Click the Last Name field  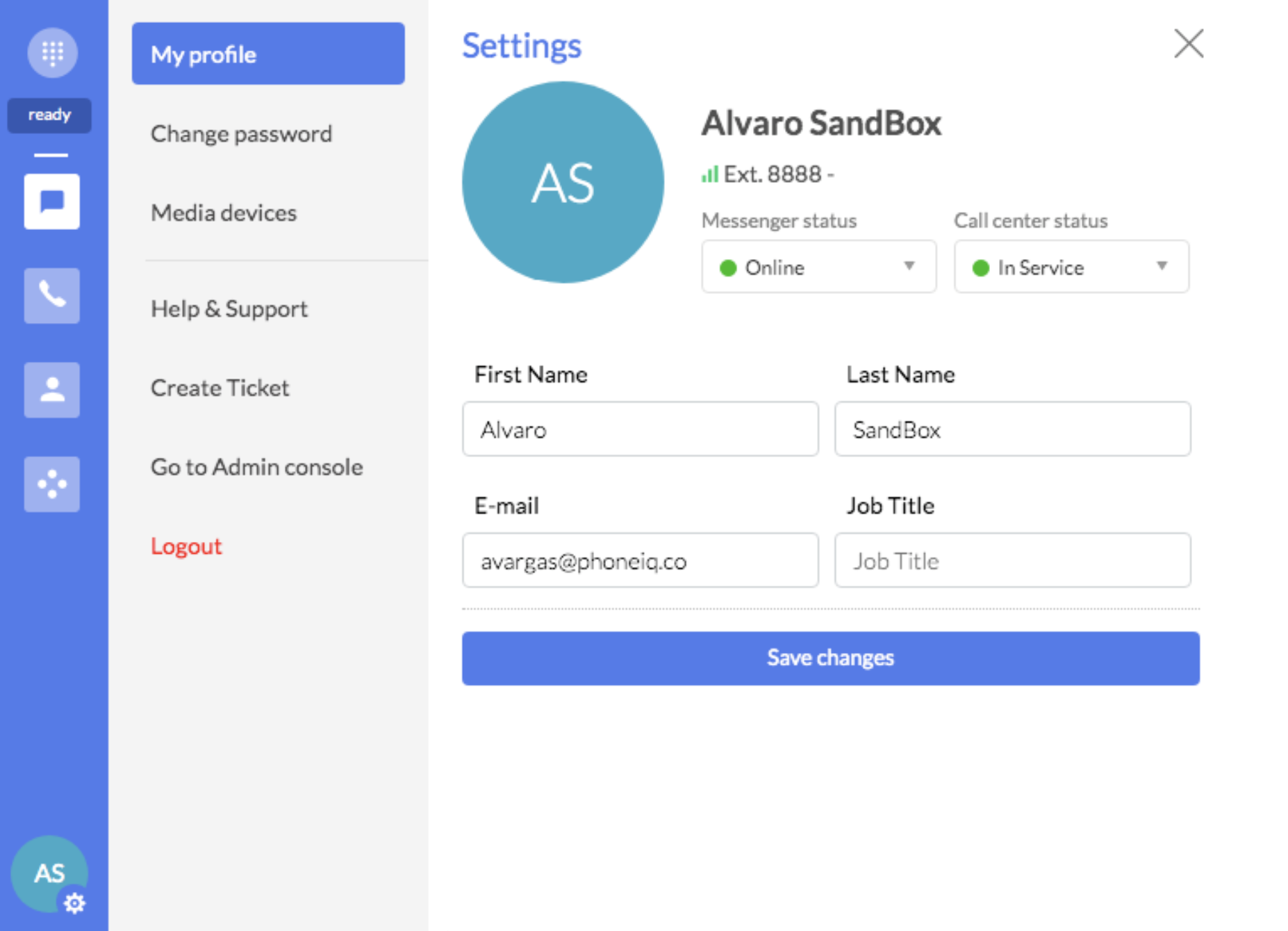coord(1013,429)
